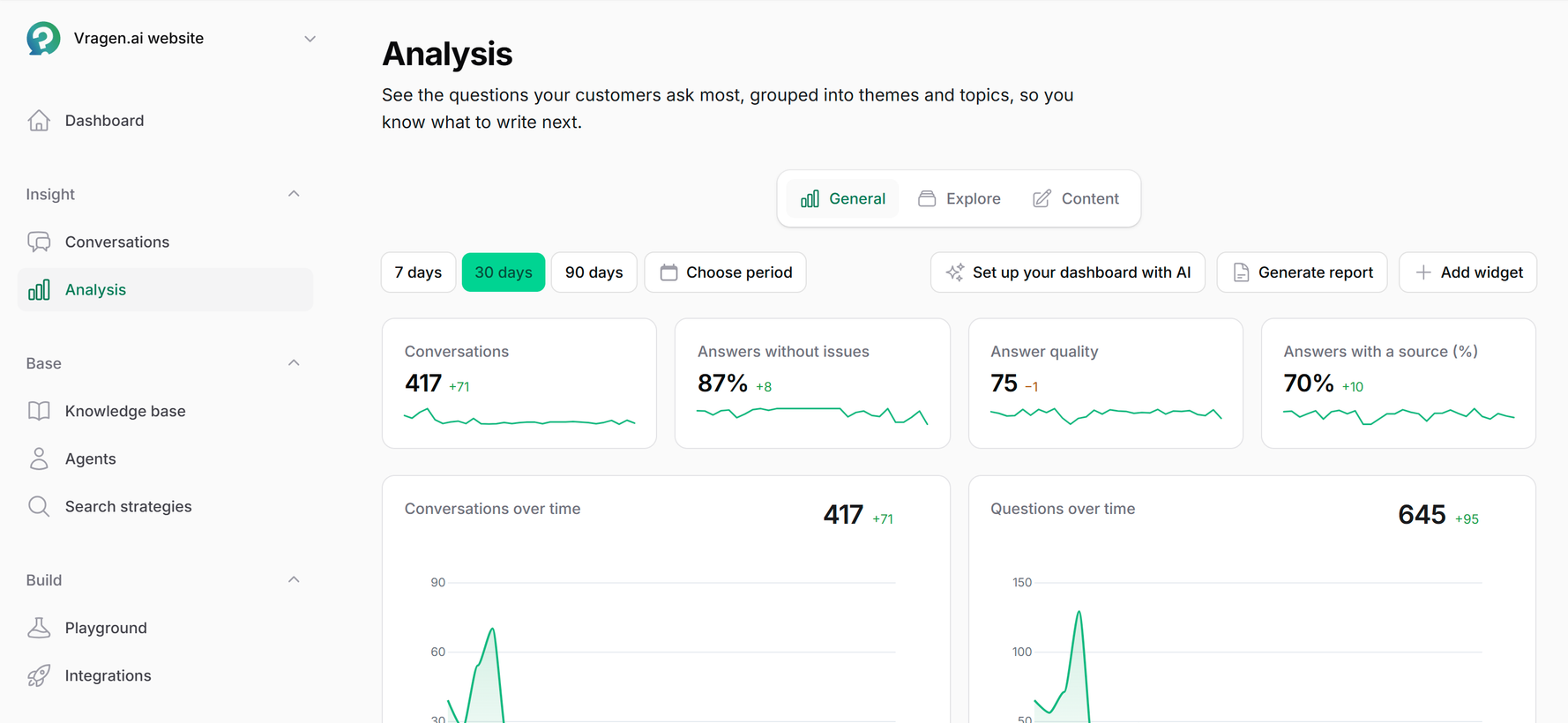Viewport: 1568px width, 723px height.
Task: Open Dashboard from the sidebar
Action: tap(165, 120)
